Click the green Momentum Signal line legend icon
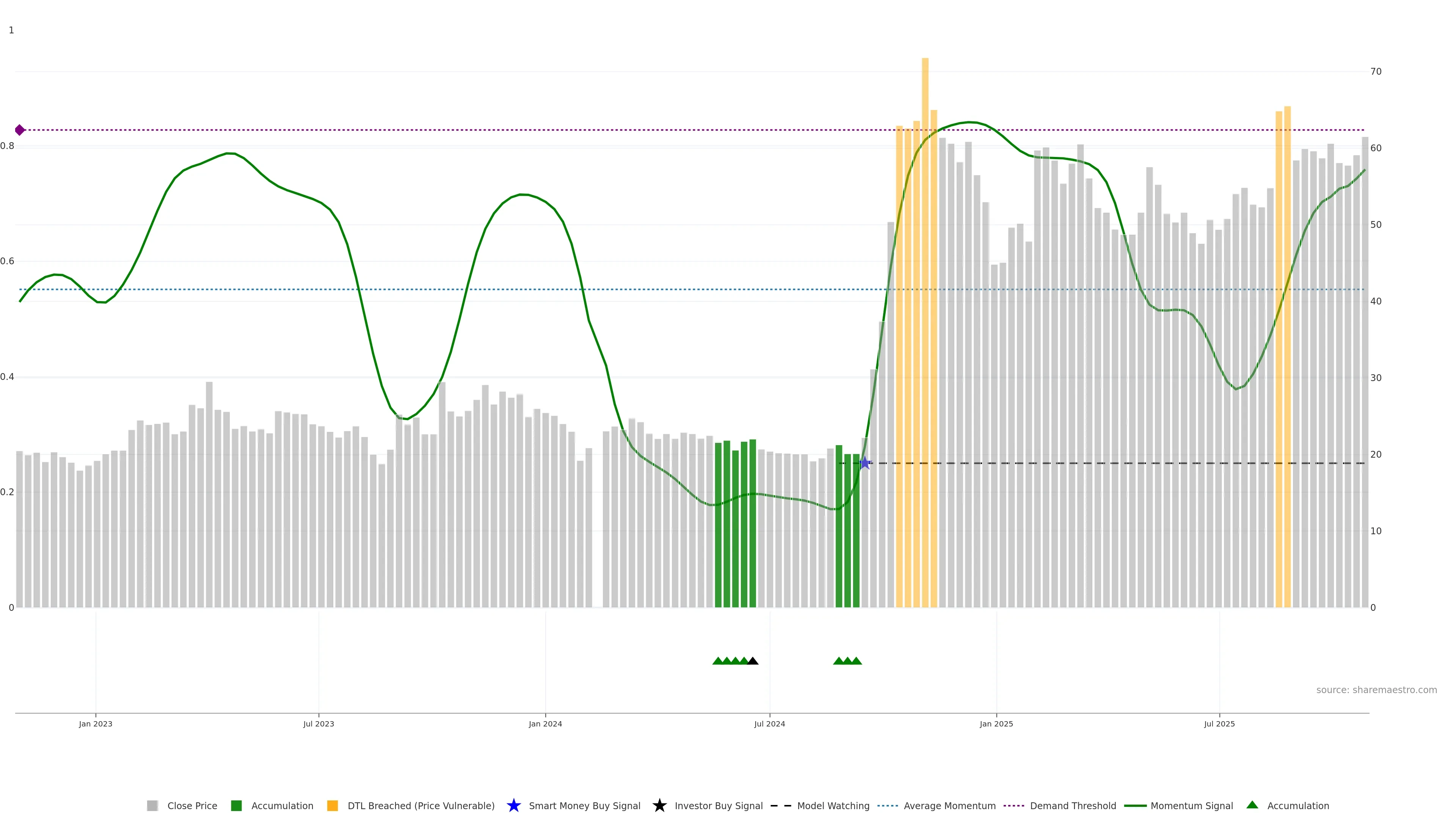 (1135, 805)
